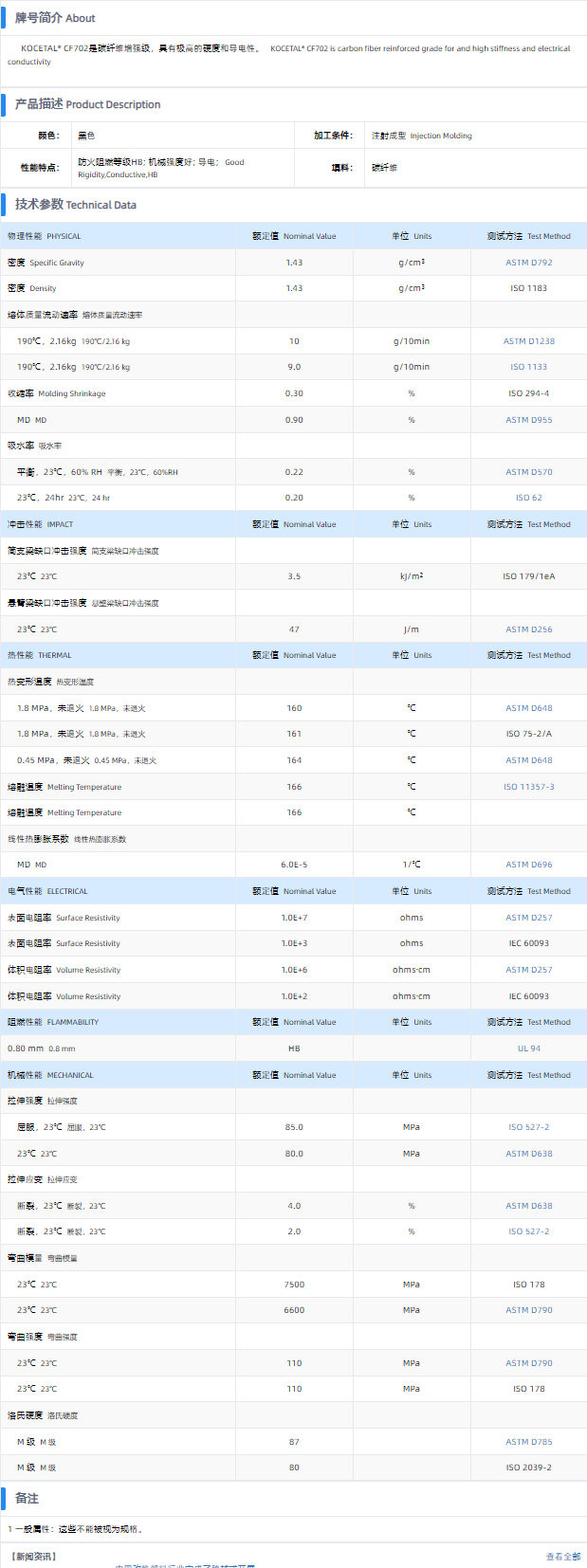Viewport: 587px width, 1568px height.
Task: Click the ASTM D792 test method link
Action: click(528, 263)
